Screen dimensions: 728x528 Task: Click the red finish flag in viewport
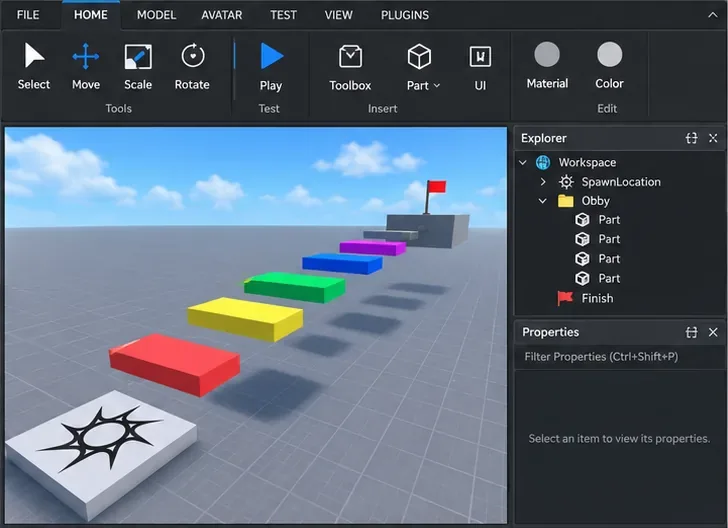(436, 187)
